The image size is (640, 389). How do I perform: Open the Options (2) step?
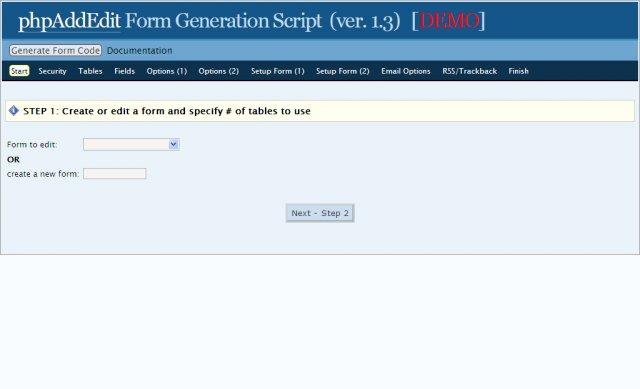218,71
